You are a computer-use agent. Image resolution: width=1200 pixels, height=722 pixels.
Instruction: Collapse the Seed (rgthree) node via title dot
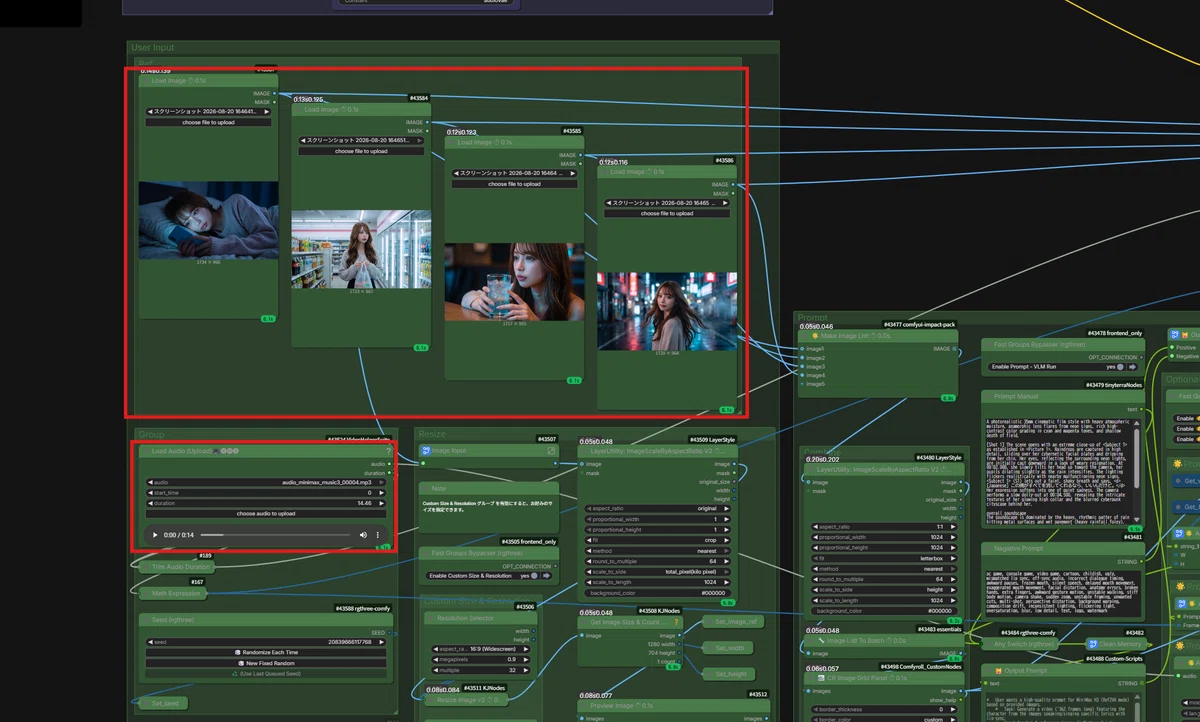point(146,619)
